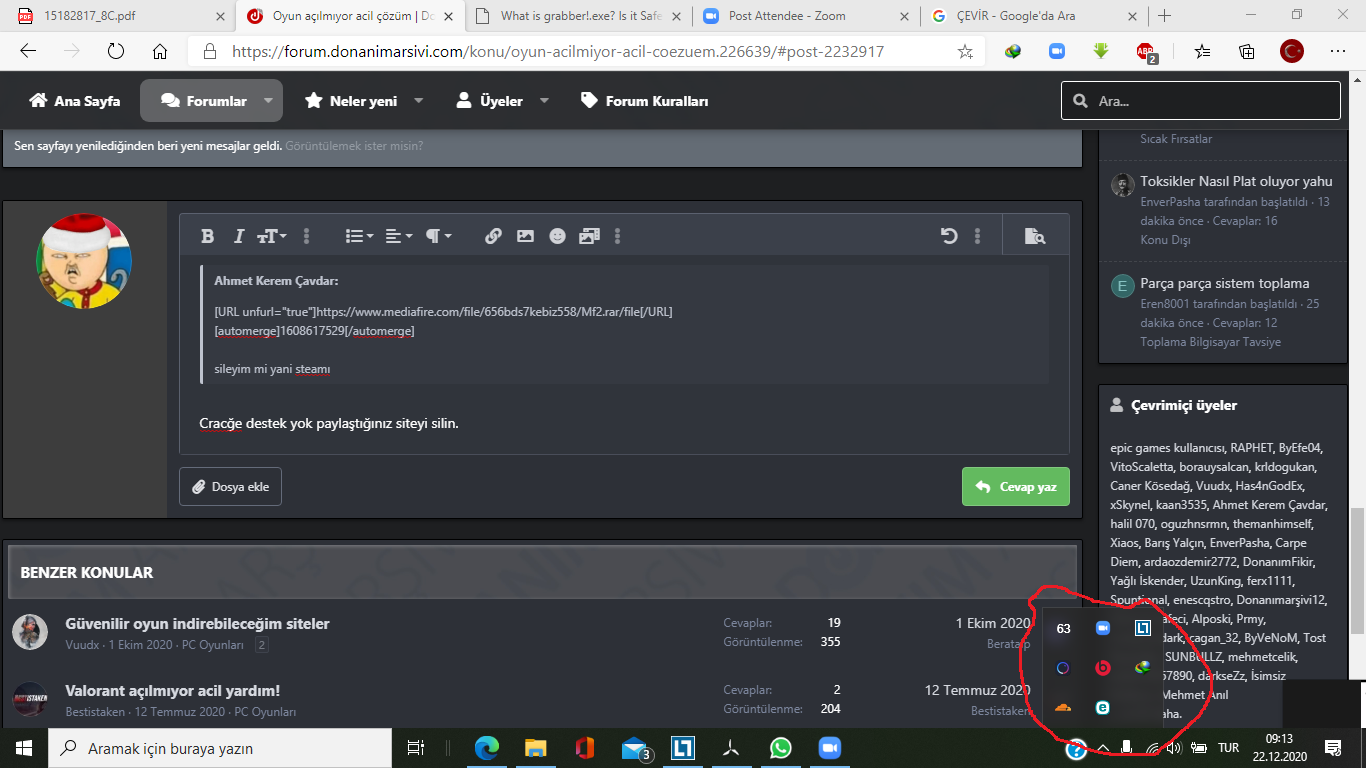Open the topic Güvenilir oyun indirebileceğim siteler
Screen dimensions: 1366x768
click(x=197, y=624)
